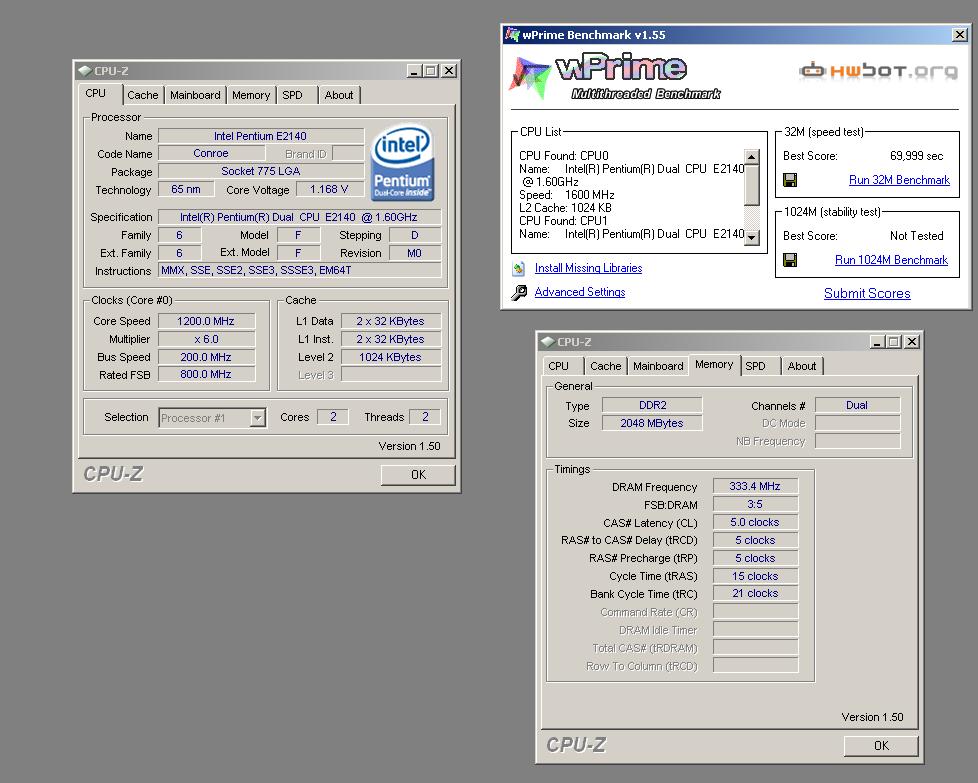Click the 1.168 V core voltage value
Image resolution: width=978 pixels, height=783 pixels.
tap(329, 189)
